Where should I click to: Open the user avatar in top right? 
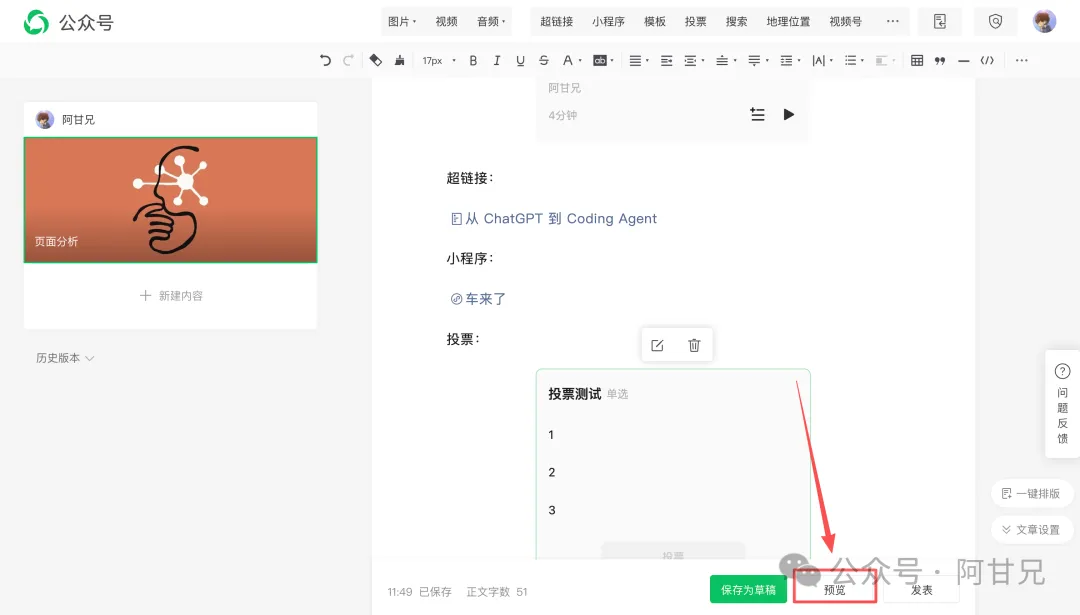pyautogui.click(x=1044, y=21)
